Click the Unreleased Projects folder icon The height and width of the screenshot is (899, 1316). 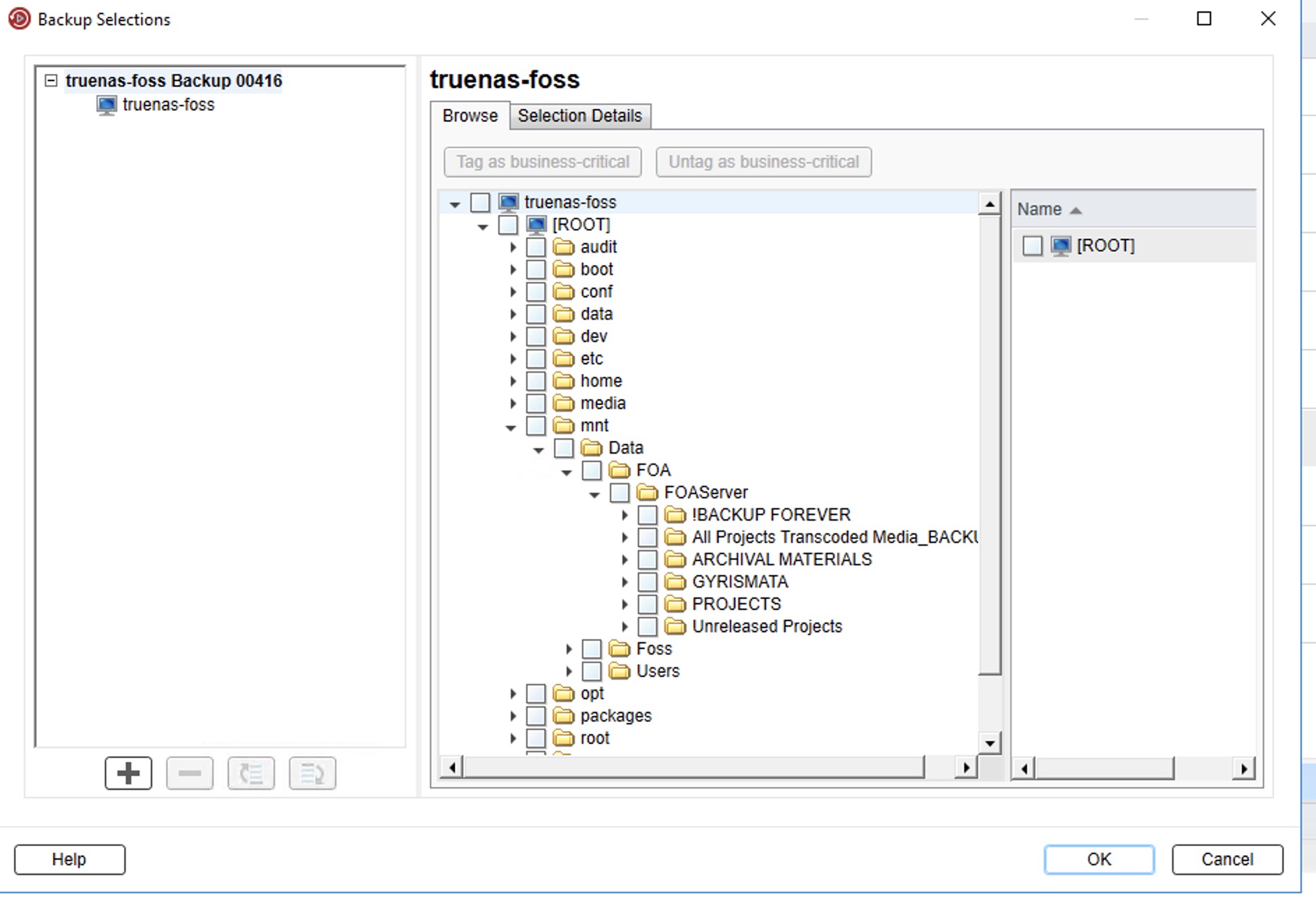coord(675,626)
